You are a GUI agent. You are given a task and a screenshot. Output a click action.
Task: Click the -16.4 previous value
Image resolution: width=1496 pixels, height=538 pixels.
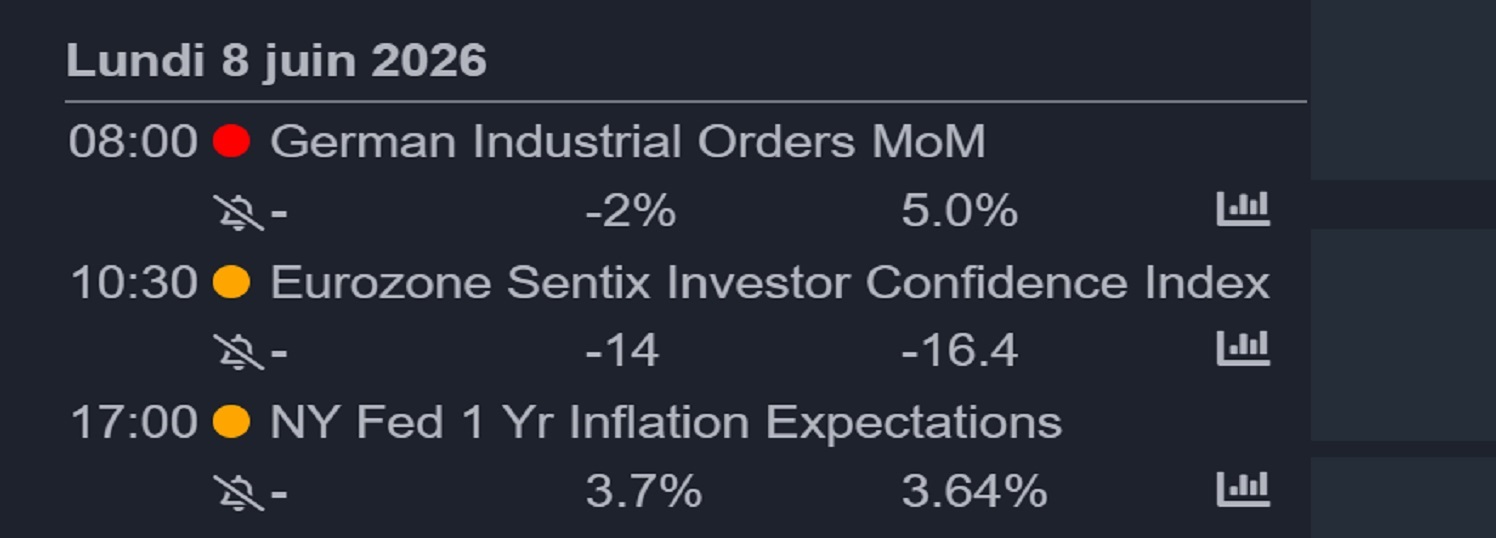click(x=960, y=352)
